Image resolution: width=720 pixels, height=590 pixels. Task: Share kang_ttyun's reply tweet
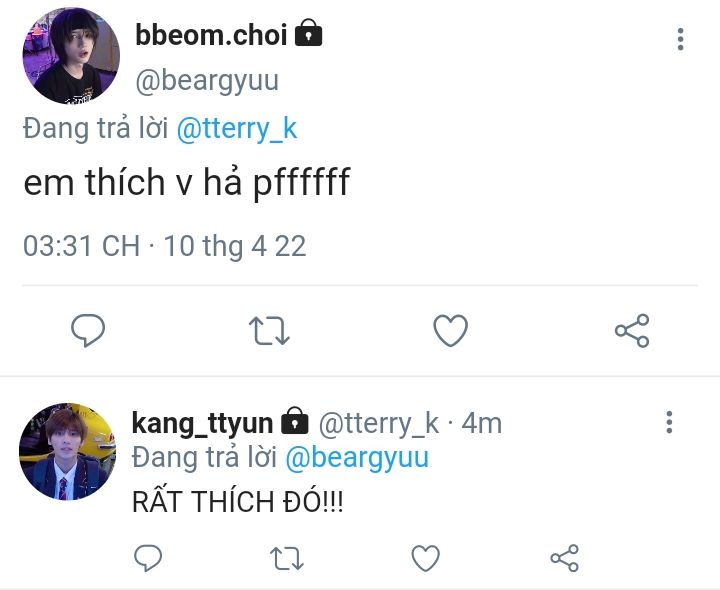(565, 558)
